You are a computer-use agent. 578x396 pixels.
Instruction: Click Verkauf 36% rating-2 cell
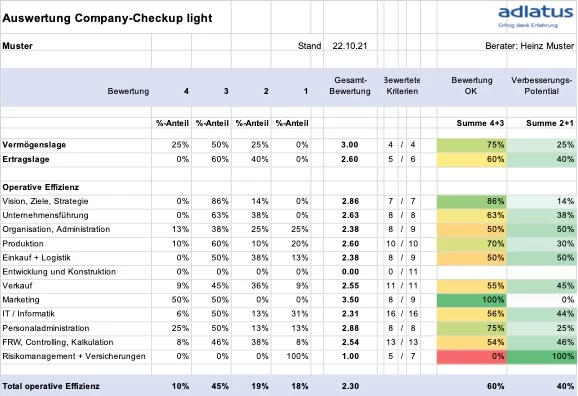(x=260, y=286)
